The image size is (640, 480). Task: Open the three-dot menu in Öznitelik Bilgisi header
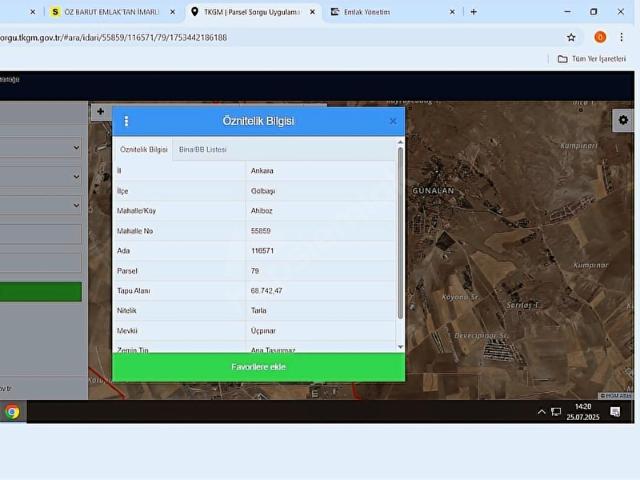pyautogui.click(x=126, y=121)
